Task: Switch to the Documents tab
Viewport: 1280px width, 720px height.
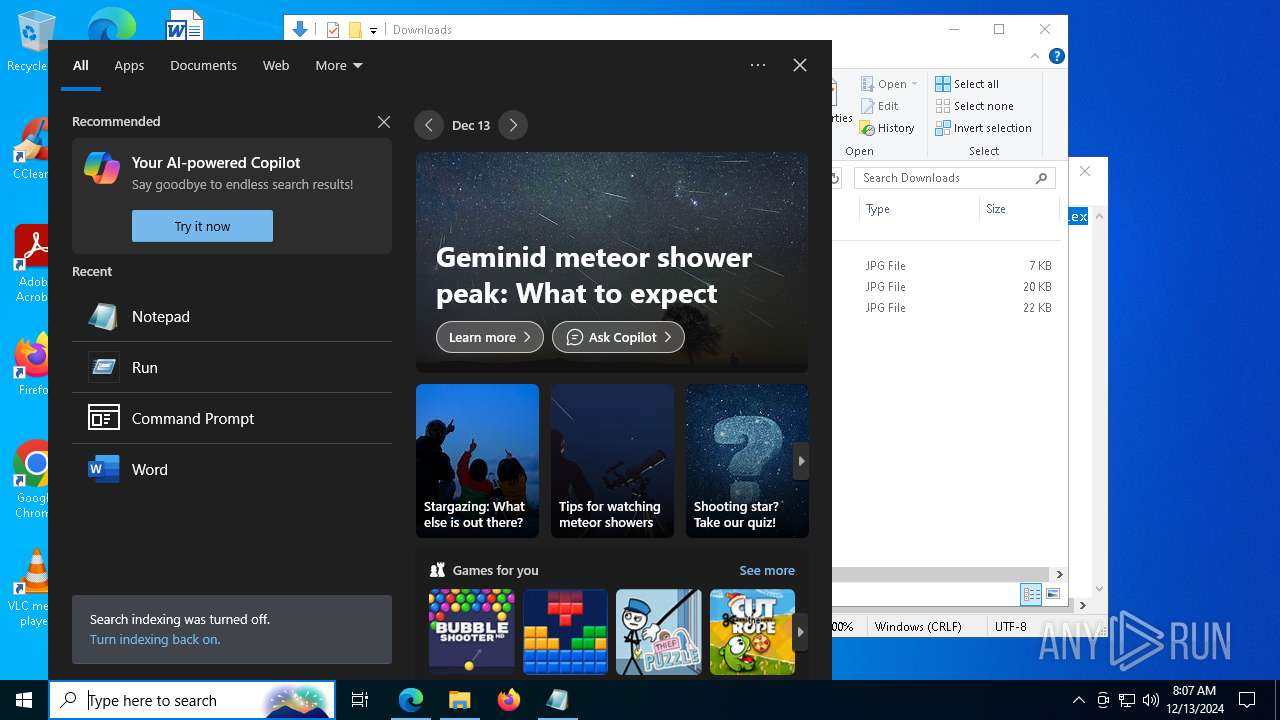Action: tap(203, 65)
